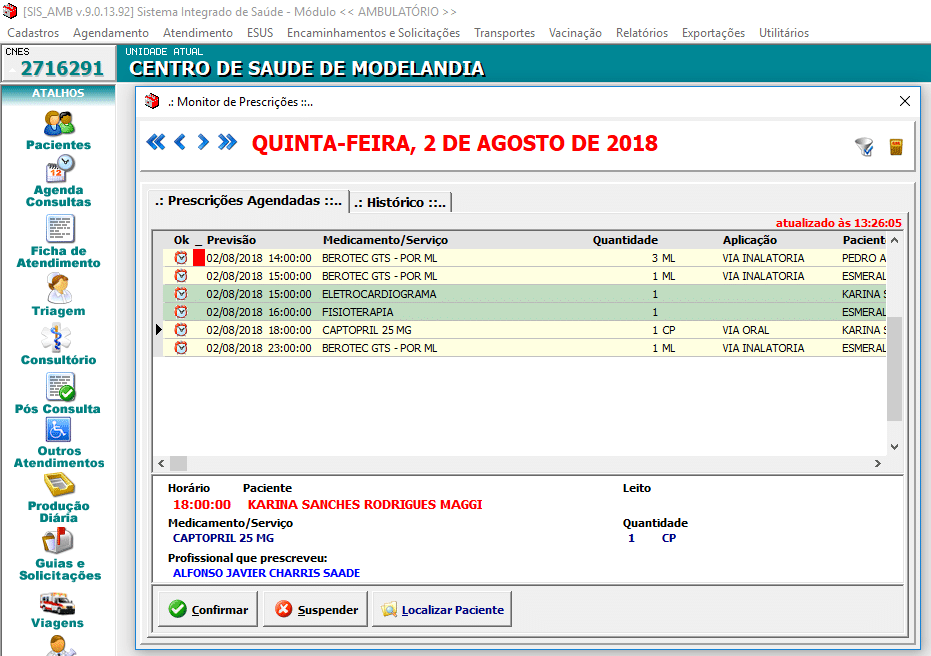Open Pós Consulta shortcut
This screenshot has width=931, height=656.
(x=58, y=388)
